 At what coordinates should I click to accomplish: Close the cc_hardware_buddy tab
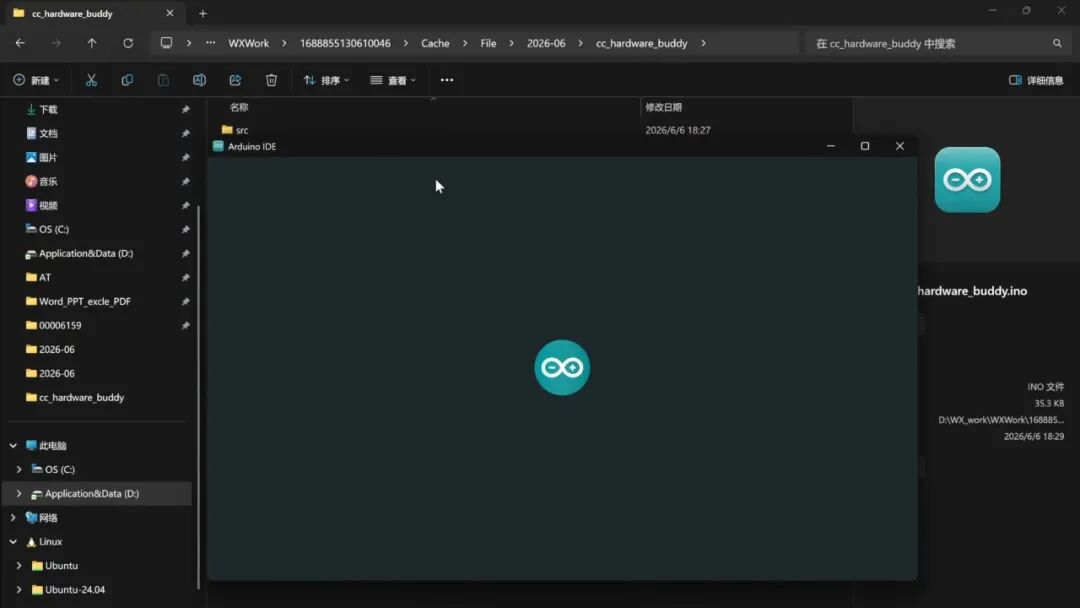point(169,13)
